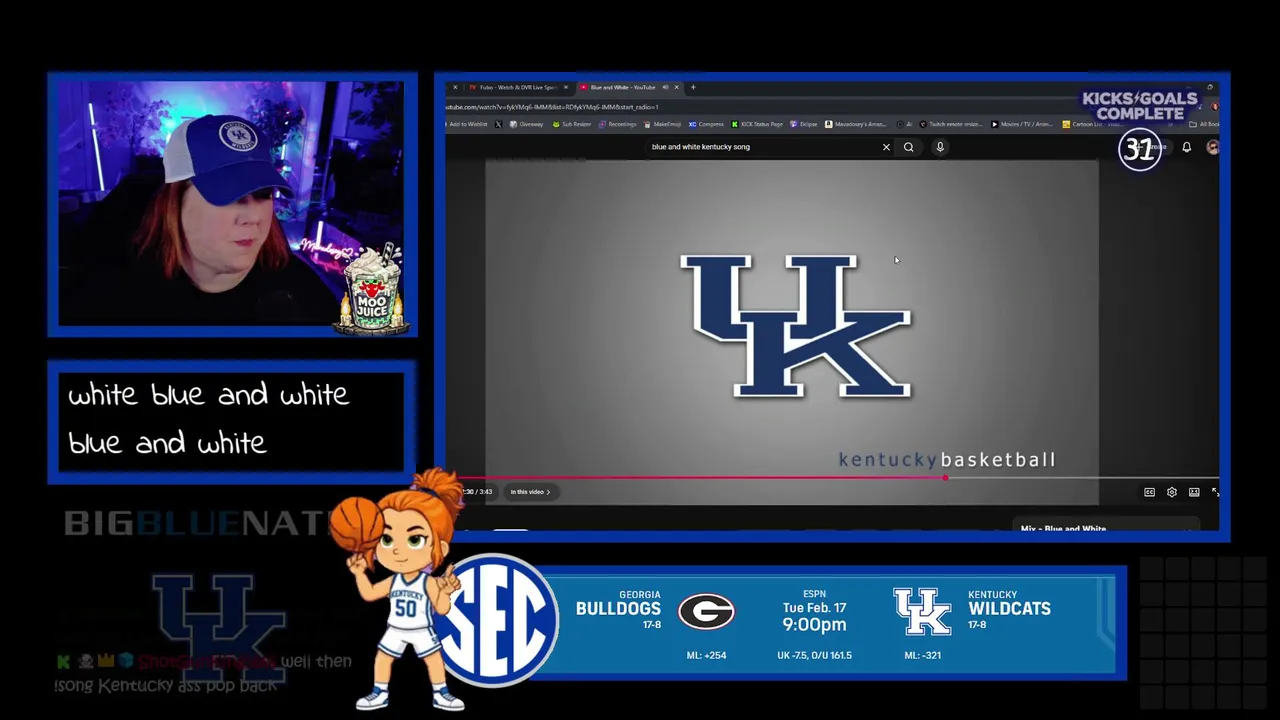Viewport: 1280px width, 720px height.
Task: Click the YouTube search input field
Action: (762, 147)
